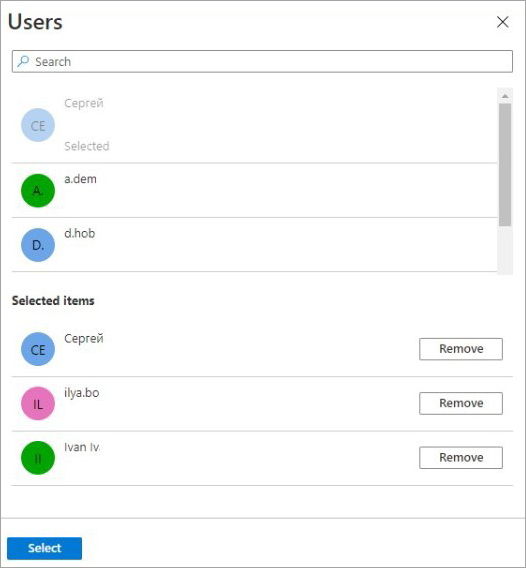The width and height of the screenshot is (526, 568).
Task: Close the Users panel with X
Action: click(x=502, y=22)
